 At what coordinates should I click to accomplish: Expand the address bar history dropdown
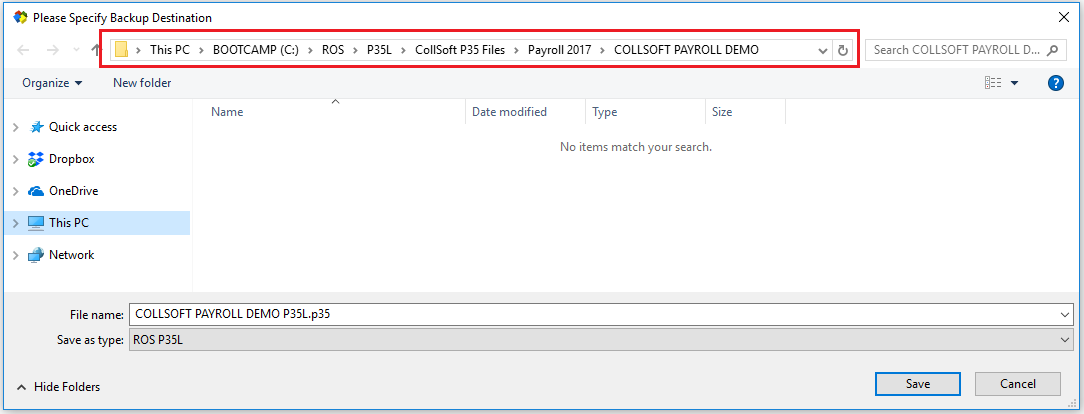823,50
